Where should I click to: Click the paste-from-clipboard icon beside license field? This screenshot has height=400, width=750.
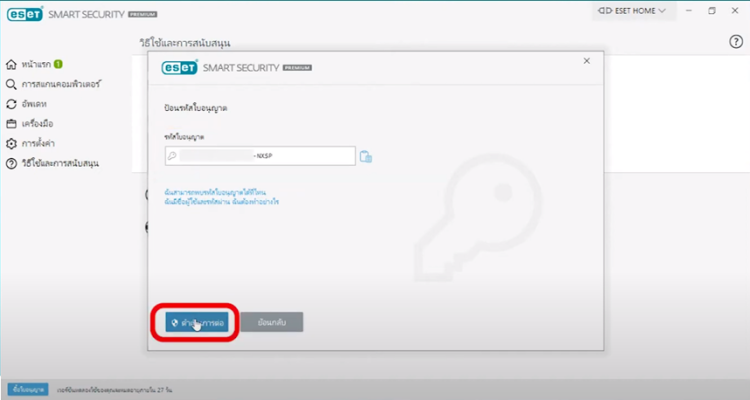tap(366, 156)
